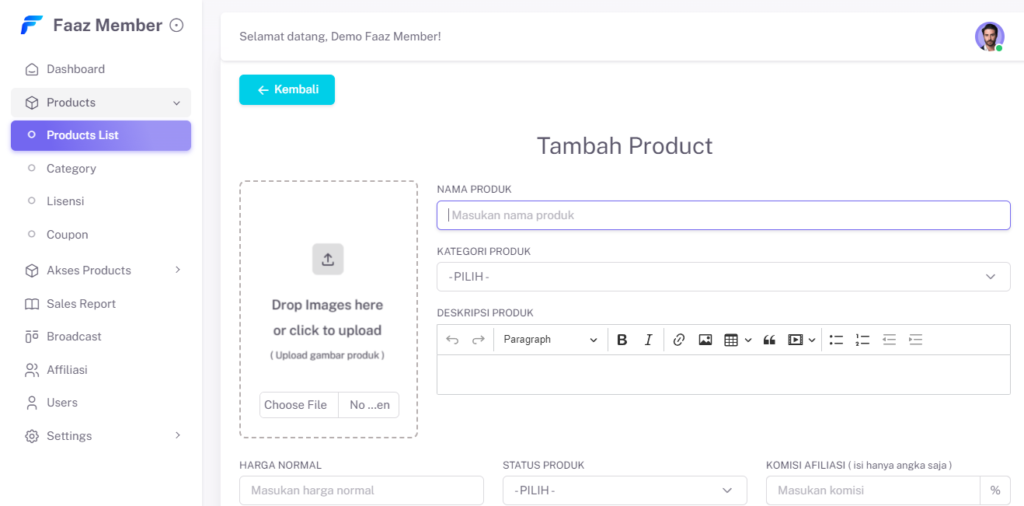Viewport: 1024px width, 506px height.
Task: Open the Status Produk dropdown
Action: [624, 490]
